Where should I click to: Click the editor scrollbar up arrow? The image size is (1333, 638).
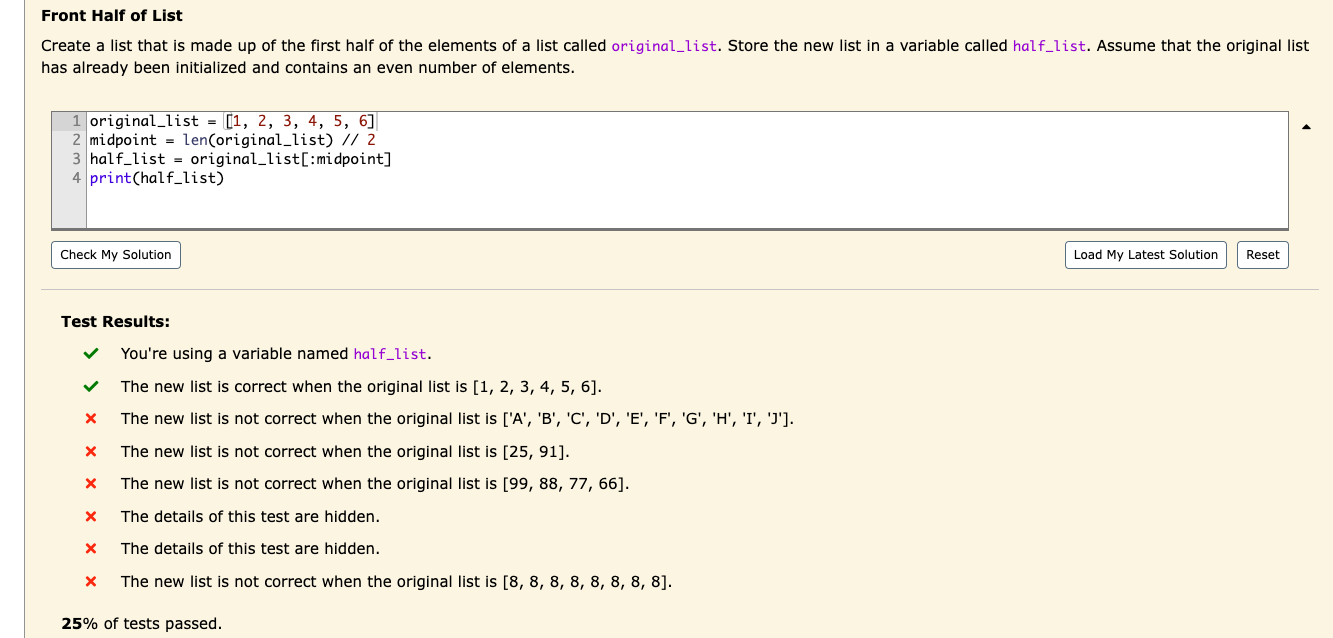coord(1306,126)
